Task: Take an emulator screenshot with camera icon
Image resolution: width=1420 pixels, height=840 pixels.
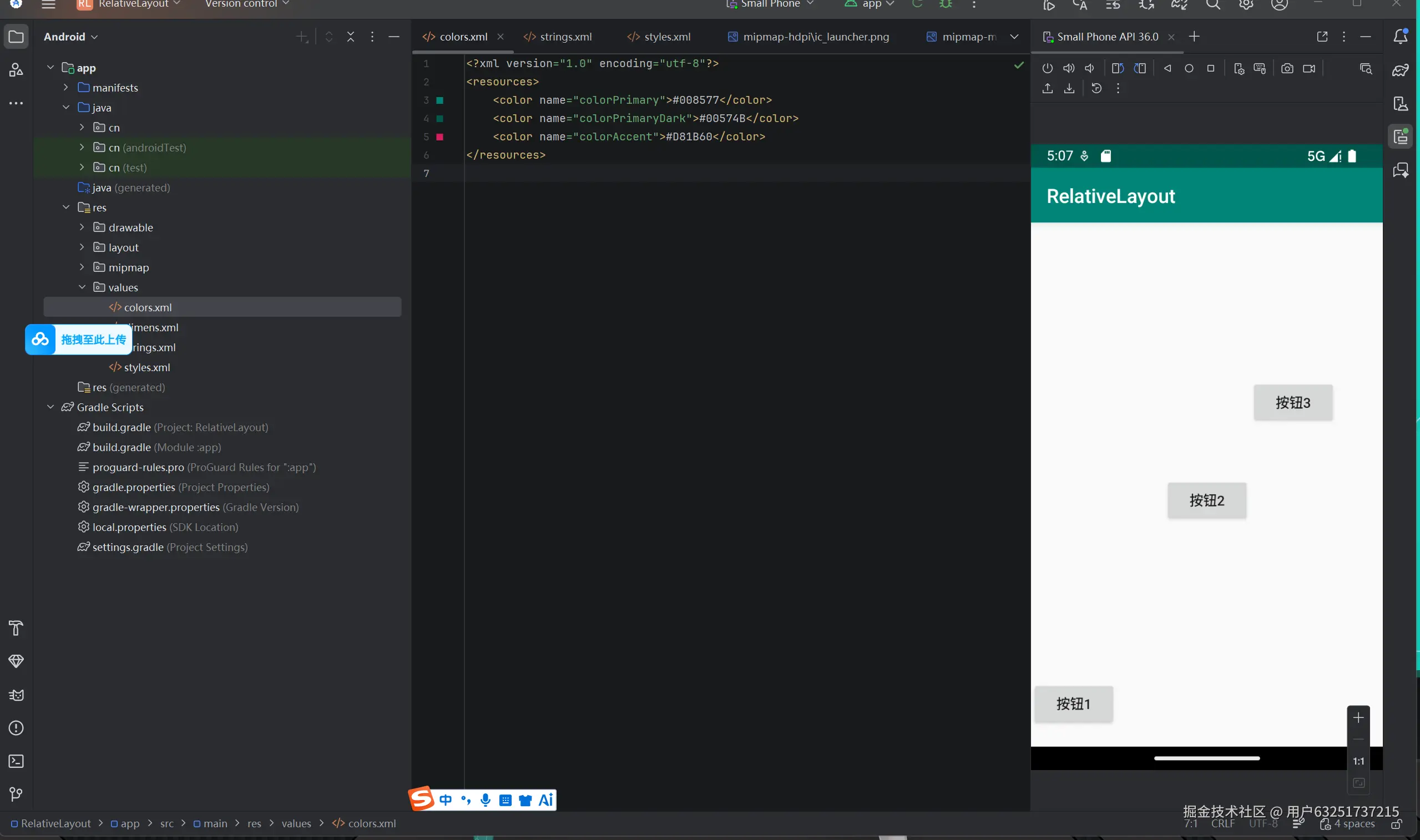Action: pos(1287,68)
